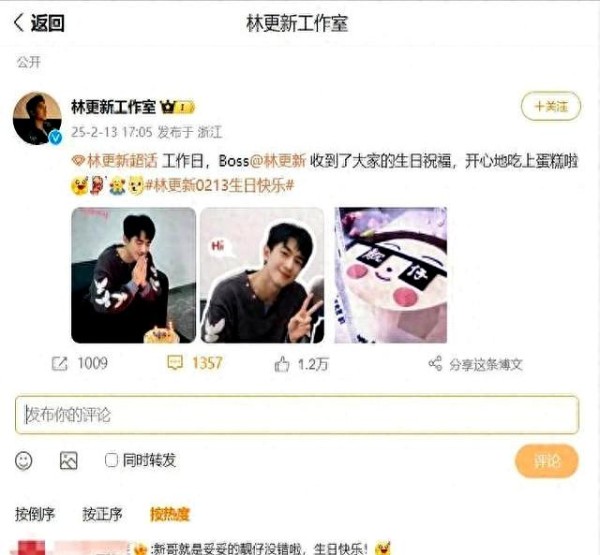
Task: Like the post via thumbs-up icon
Action: [x=282, y=364]
